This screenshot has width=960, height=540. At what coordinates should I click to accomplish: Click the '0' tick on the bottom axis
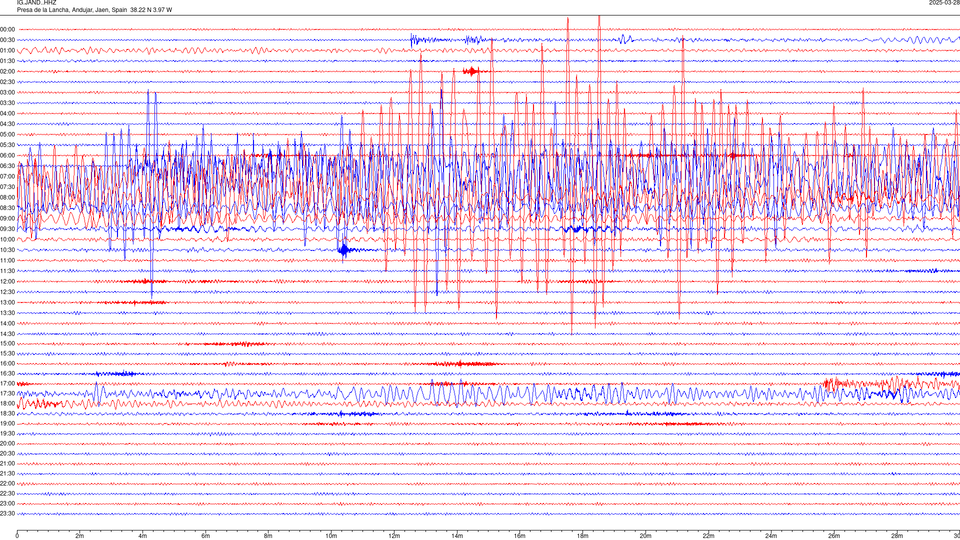pyautogui.click(x=17, y=536)
